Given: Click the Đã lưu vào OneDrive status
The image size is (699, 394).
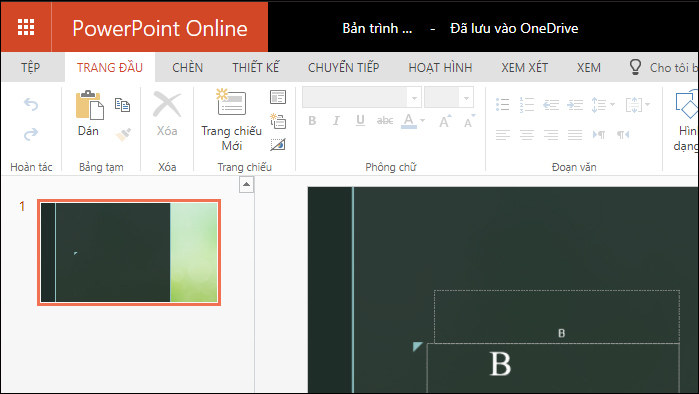Looking at the screenshot, I should pos(514,28).
